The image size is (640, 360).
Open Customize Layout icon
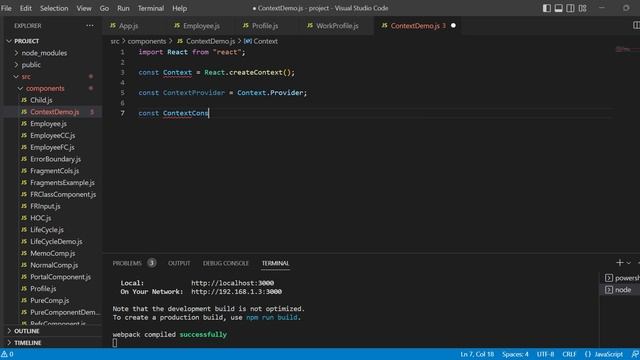point(582,8)
